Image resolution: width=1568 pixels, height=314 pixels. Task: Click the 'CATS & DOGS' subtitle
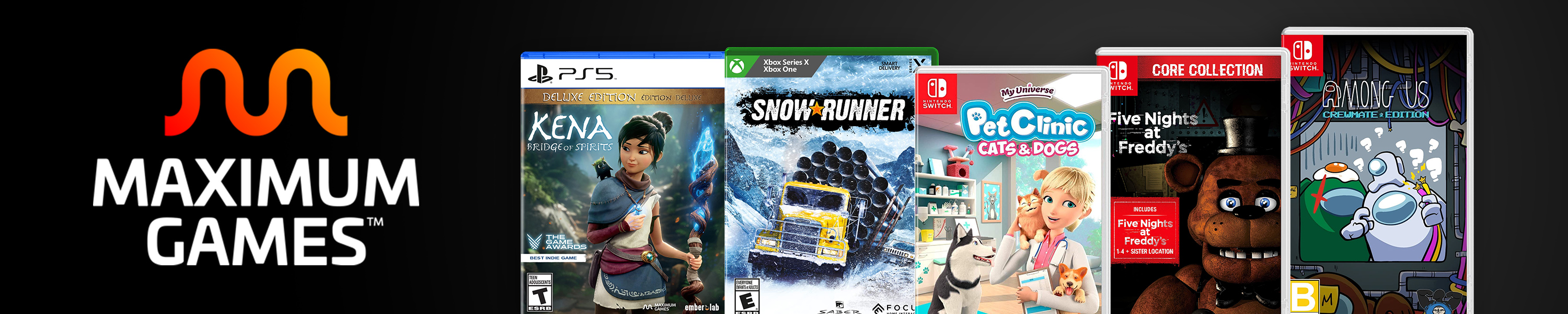pyautogui.click(x=1028, y=149)
